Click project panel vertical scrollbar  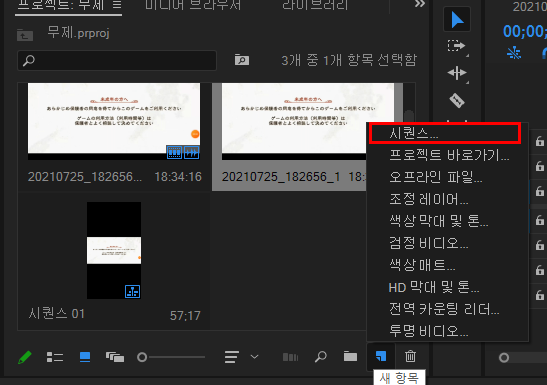(x=409, y=116)
